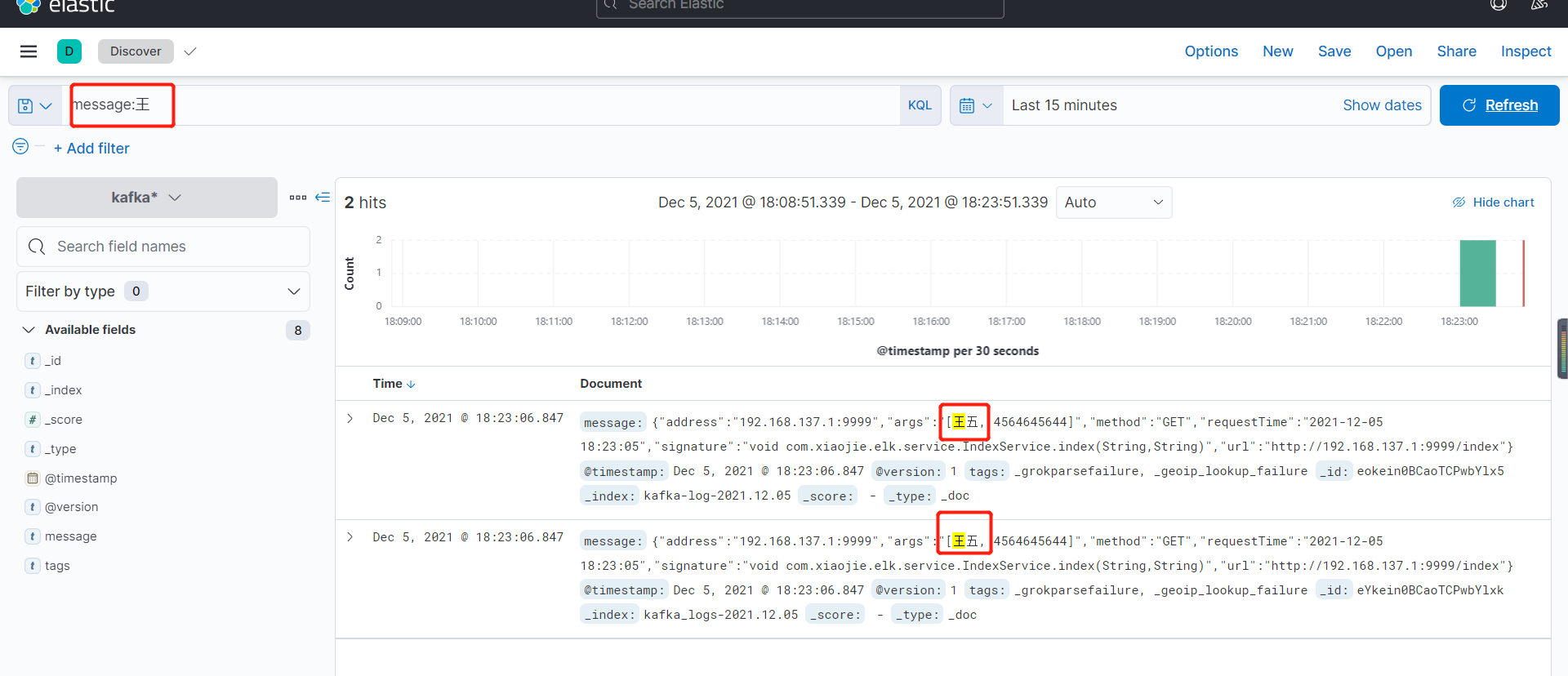Click kafka_logs-2021.12.05 index value
The image size is (1568, 676).
pos(721,615)
